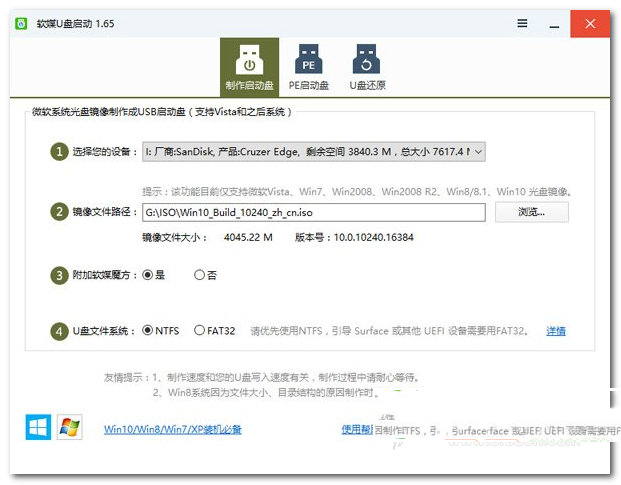The image size is (621, 485).
Task: Choose FAT32 as the U盘文件系统
Action: [x=199, y=330]
